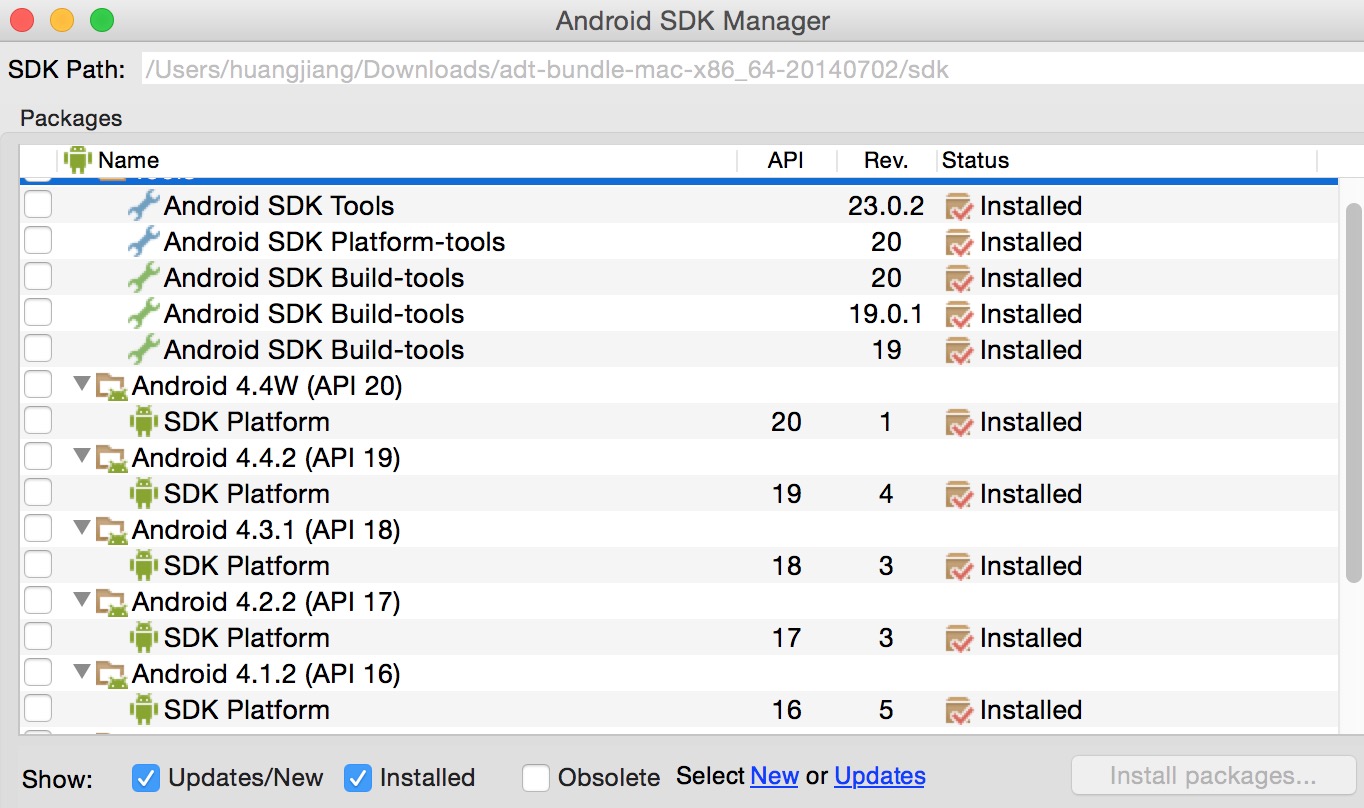
Task: Collapse the Android 4.3.1 (API 18) group
Action: point(83,528)
